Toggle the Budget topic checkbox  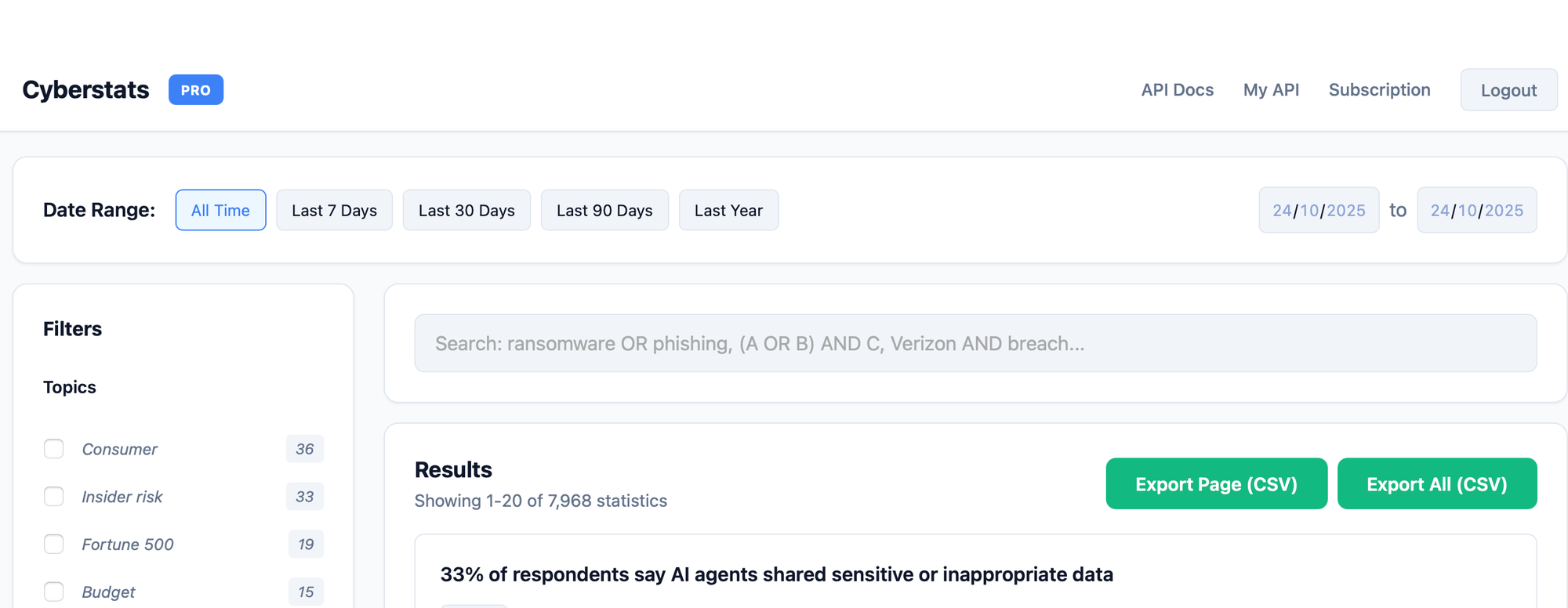pos(54,592)
